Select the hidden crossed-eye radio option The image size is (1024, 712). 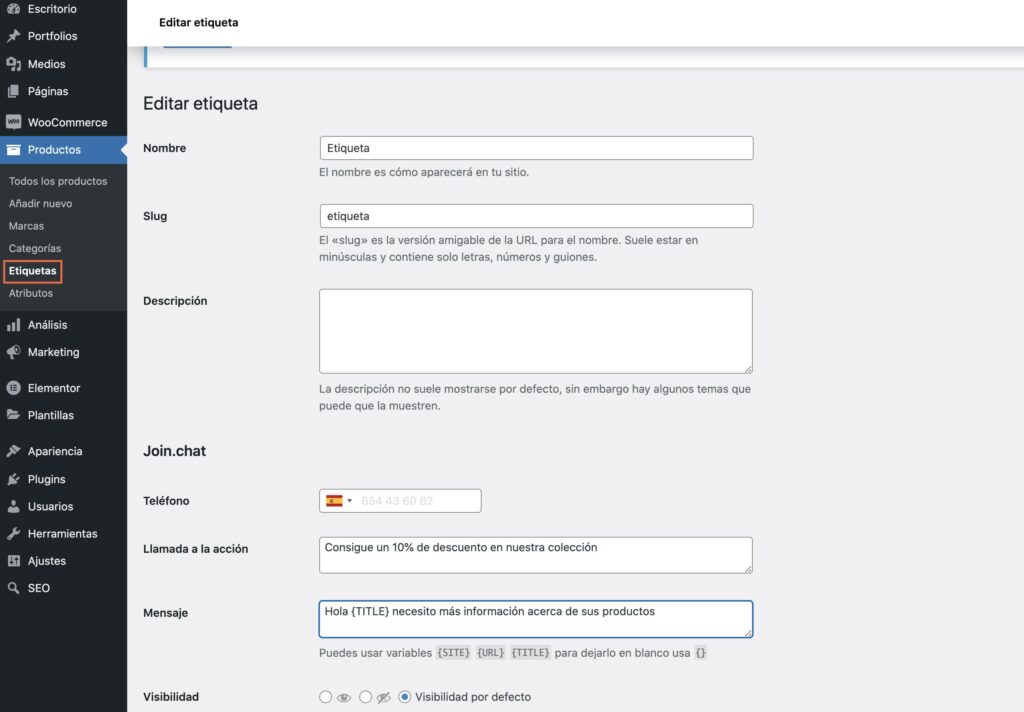[x=365, y=697]
